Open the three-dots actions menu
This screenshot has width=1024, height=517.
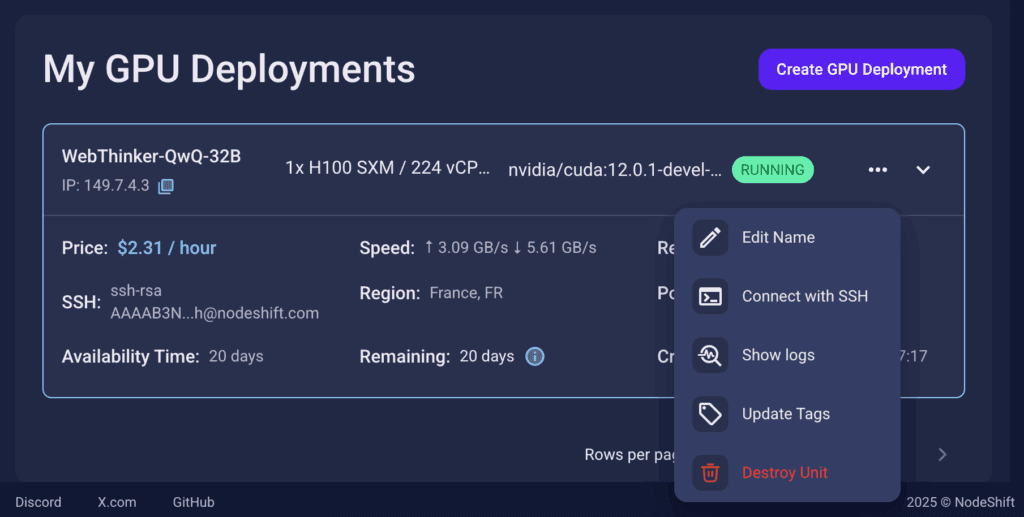coord(878,170)
